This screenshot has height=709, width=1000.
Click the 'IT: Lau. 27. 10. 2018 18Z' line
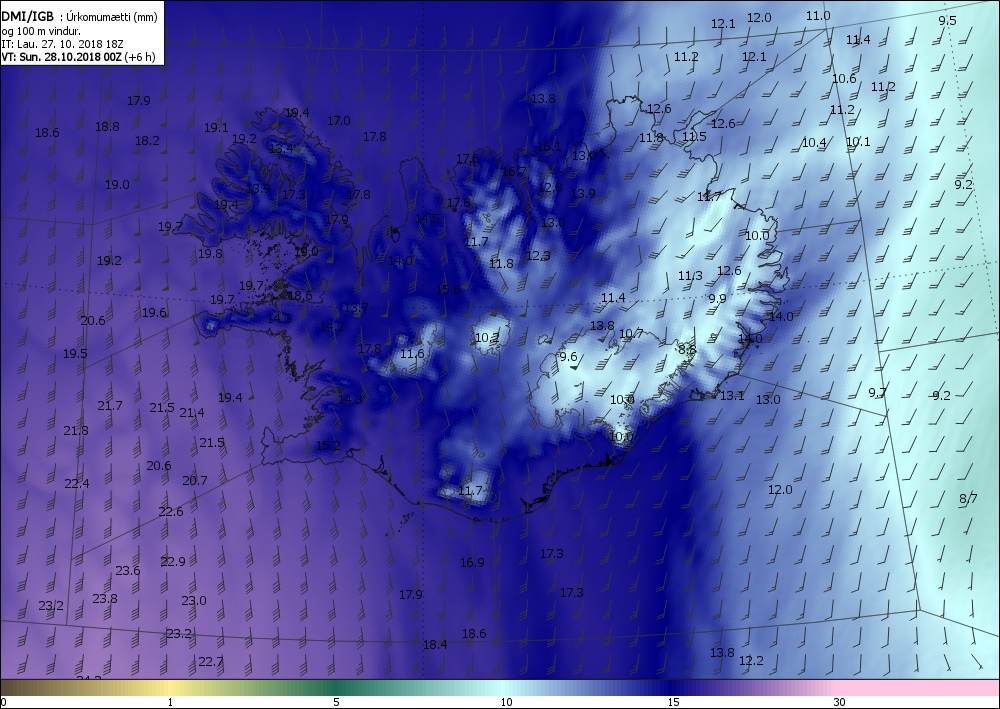[x=62, y=44]
